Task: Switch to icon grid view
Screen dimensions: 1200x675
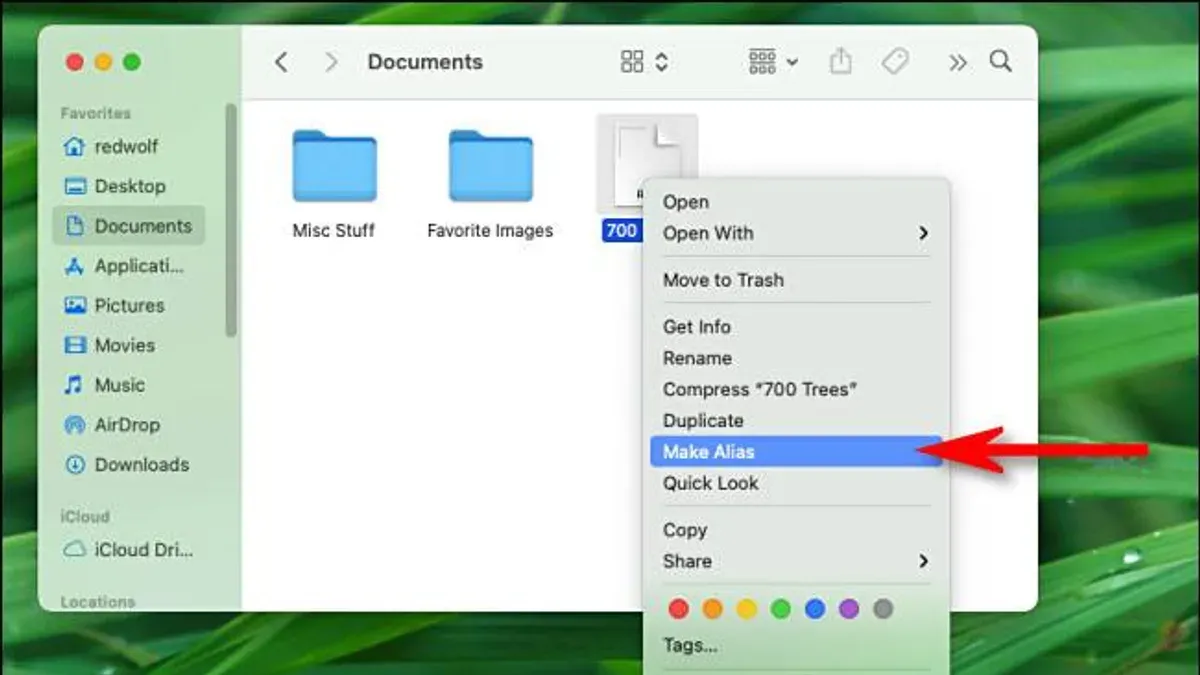Action: click(x=632, y=62)
